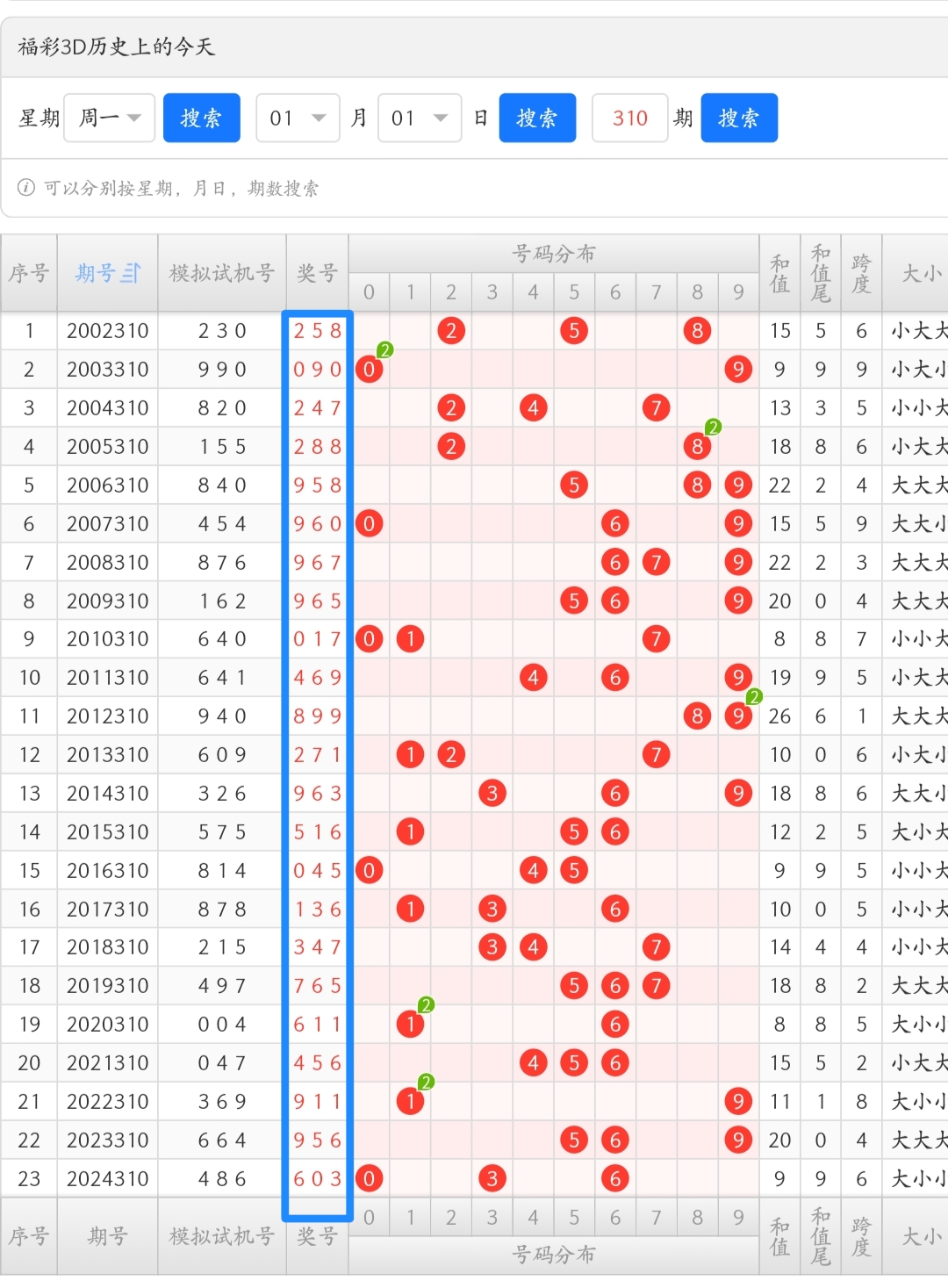Click the top 模拟试机号 column header
The width and height of the screenshot is (948, 1288).
[x=222, y=273]
